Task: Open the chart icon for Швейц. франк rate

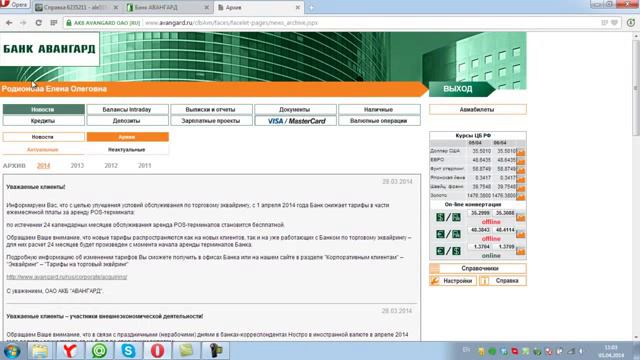Action: 521,187
